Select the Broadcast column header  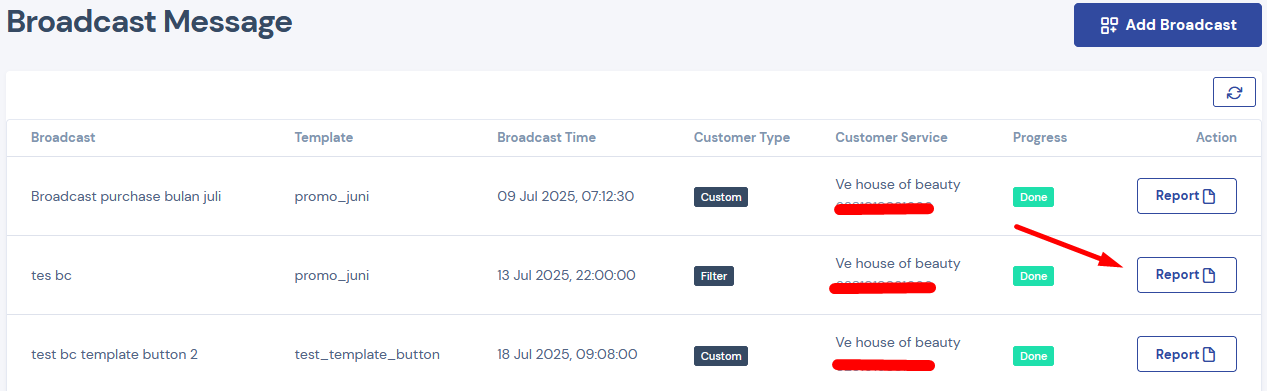click(x=63, y=137)
